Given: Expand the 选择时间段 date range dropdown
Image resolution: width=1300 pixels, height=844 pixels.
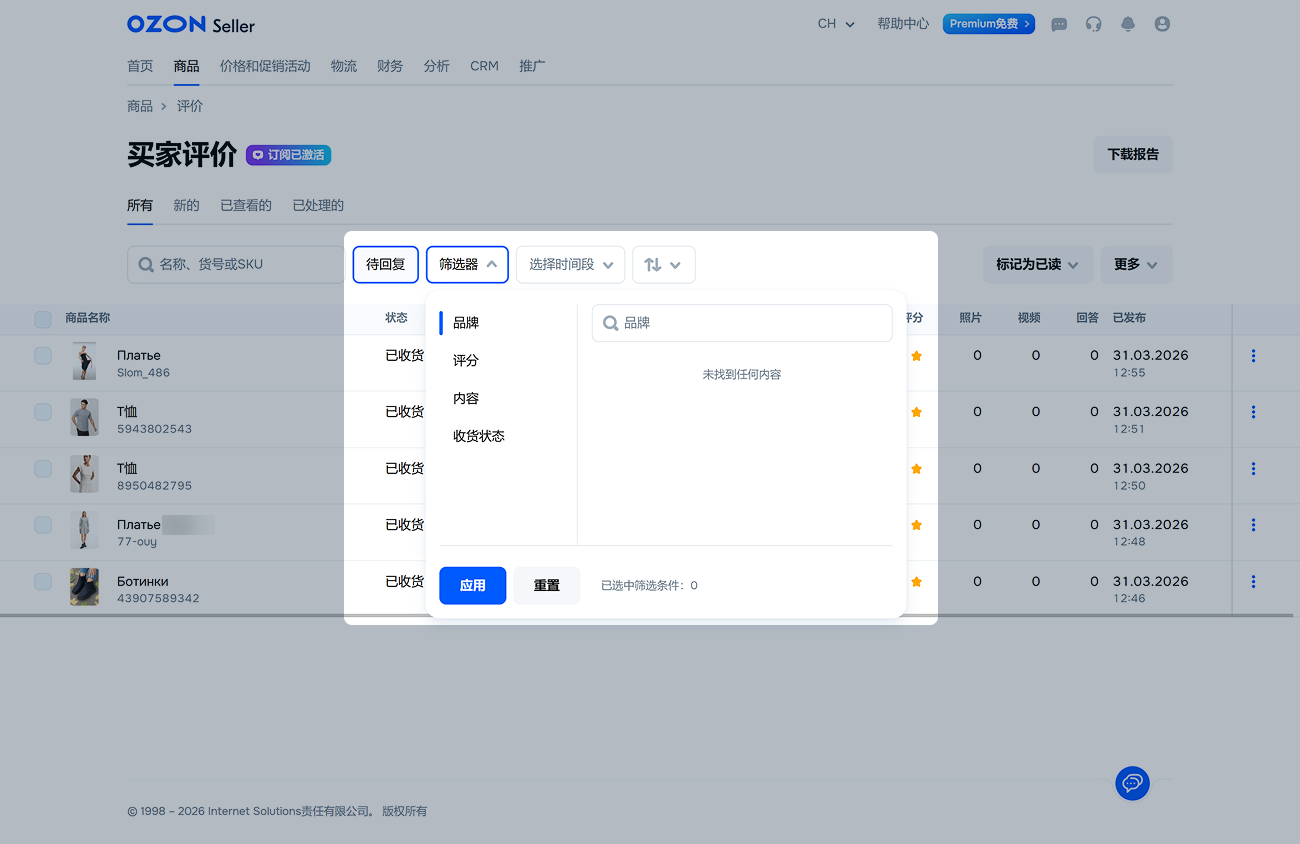Looking at the screenshot, I should (570, 265).
